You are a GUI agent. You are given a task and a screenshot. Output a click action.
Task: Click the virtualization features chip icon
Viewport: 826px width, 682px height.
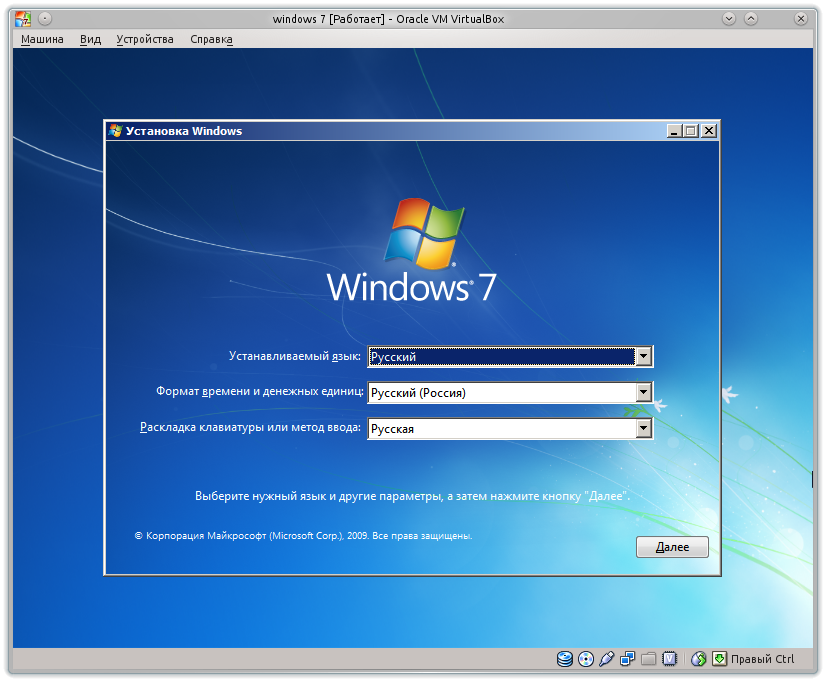(669, 659)
